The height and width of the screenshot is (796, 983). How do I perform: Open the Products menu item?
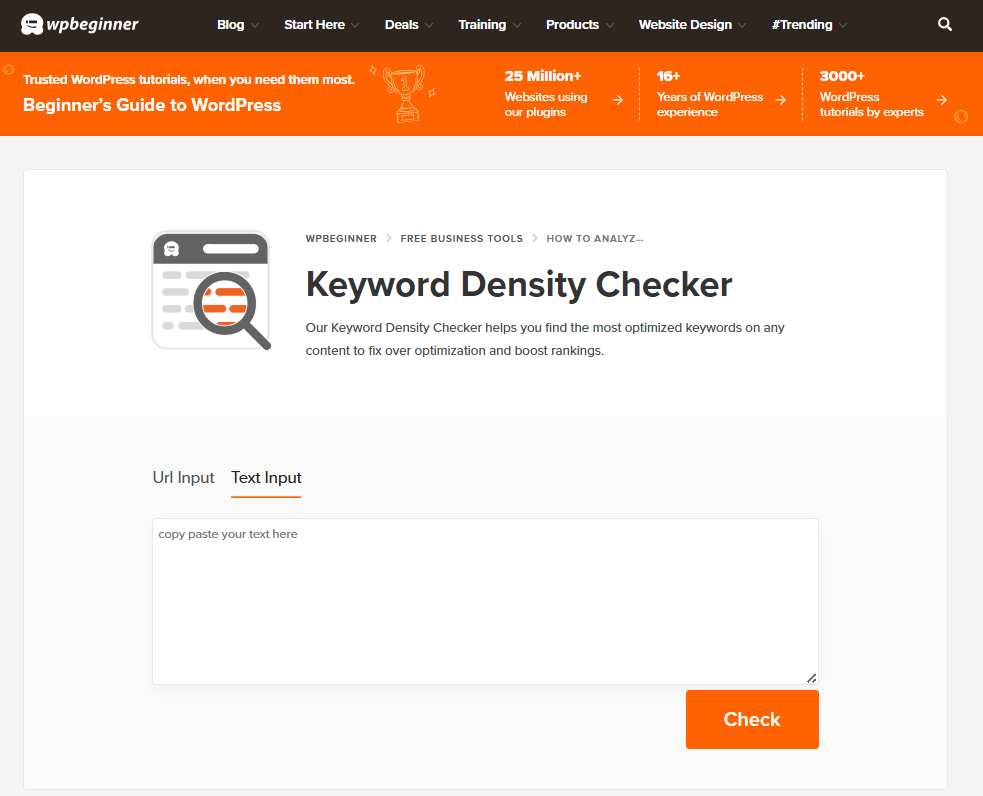tap(572, 24)
